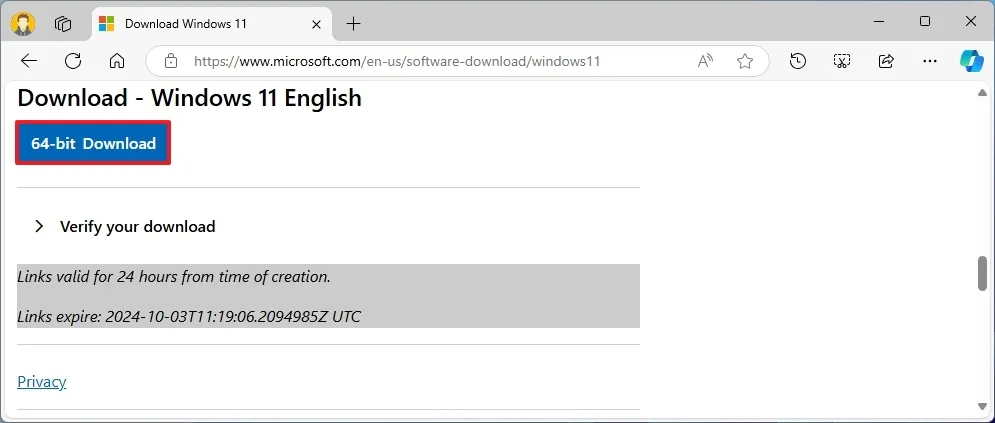This screenshot has width=995, height=423.
Task: Open browser History icon
Action: (797, 61)
